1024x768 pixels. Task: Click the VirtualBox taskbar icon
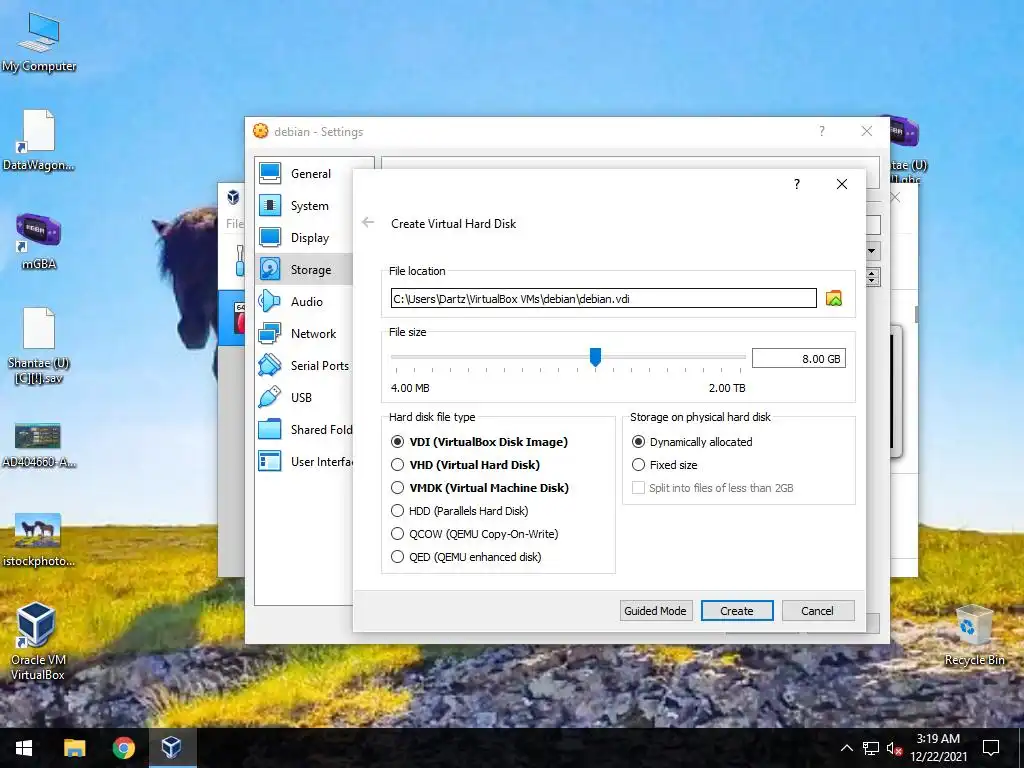172,748
